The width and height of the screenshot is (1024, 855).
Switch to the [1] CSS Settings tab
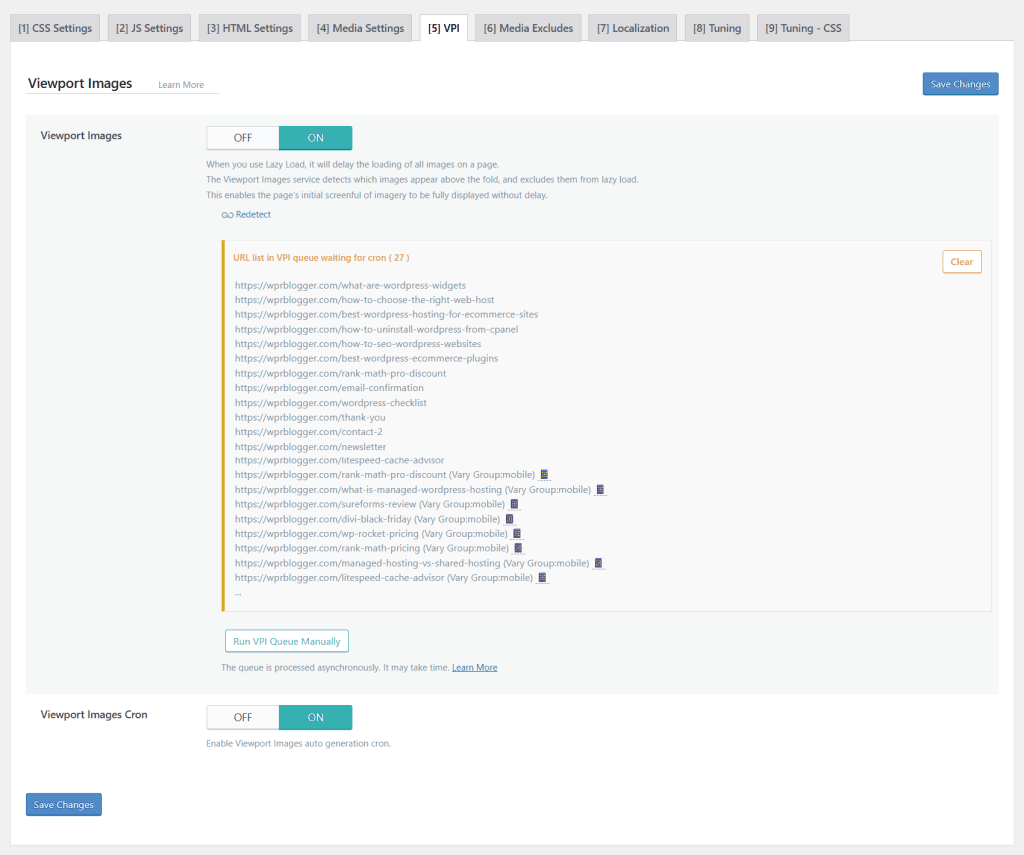pos(54,27)
